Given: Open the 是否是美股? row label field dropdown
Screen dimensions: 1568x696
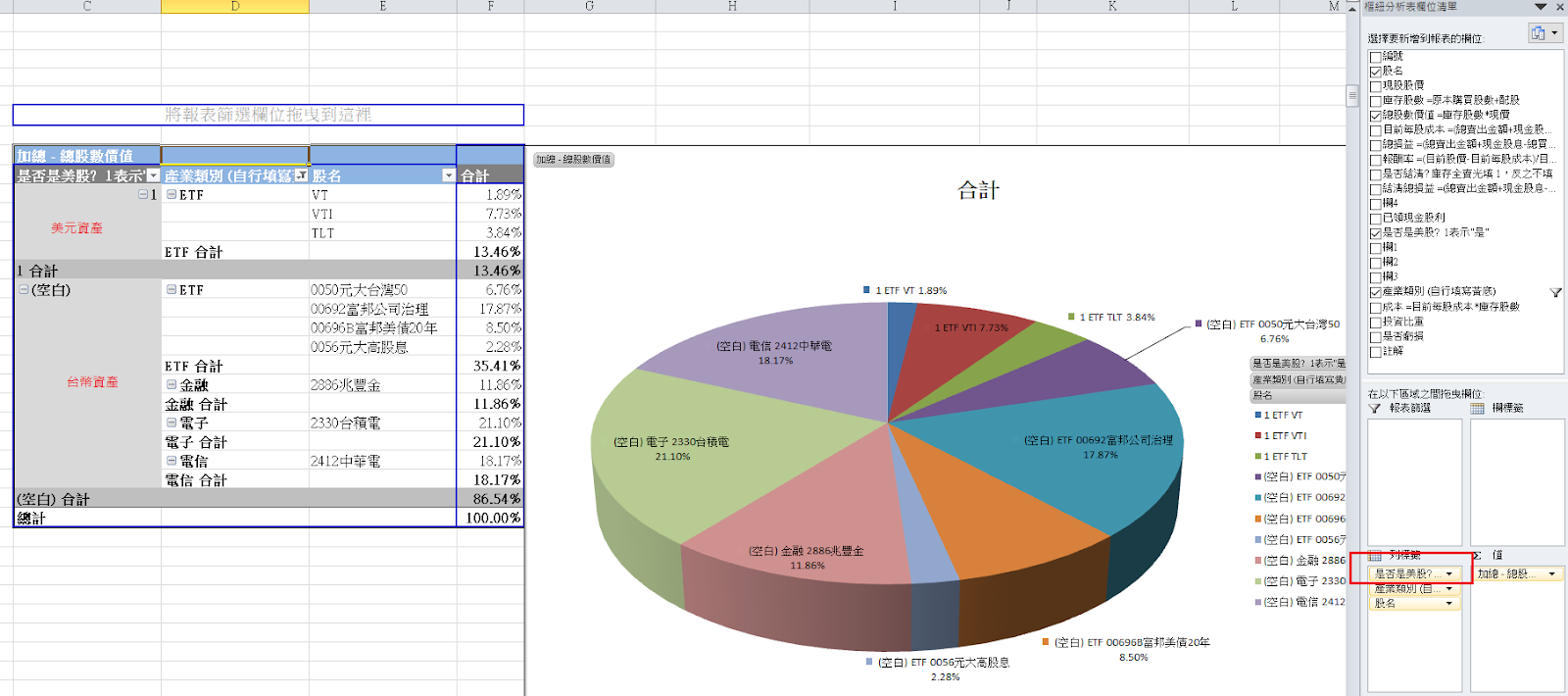Looking at the screenshot, I should coord(1448,574).
